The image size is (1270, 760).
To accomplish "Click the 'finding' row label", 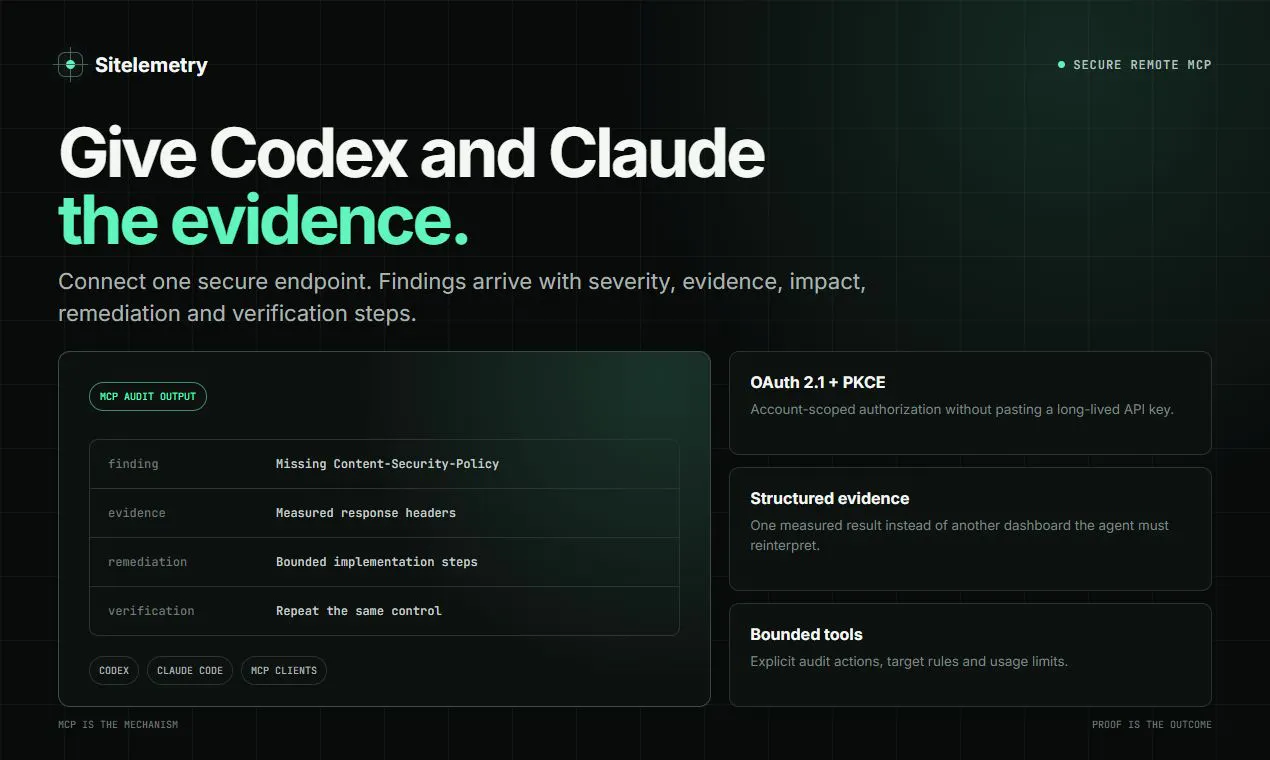I will pyautogui.click(x=133, y=464).
